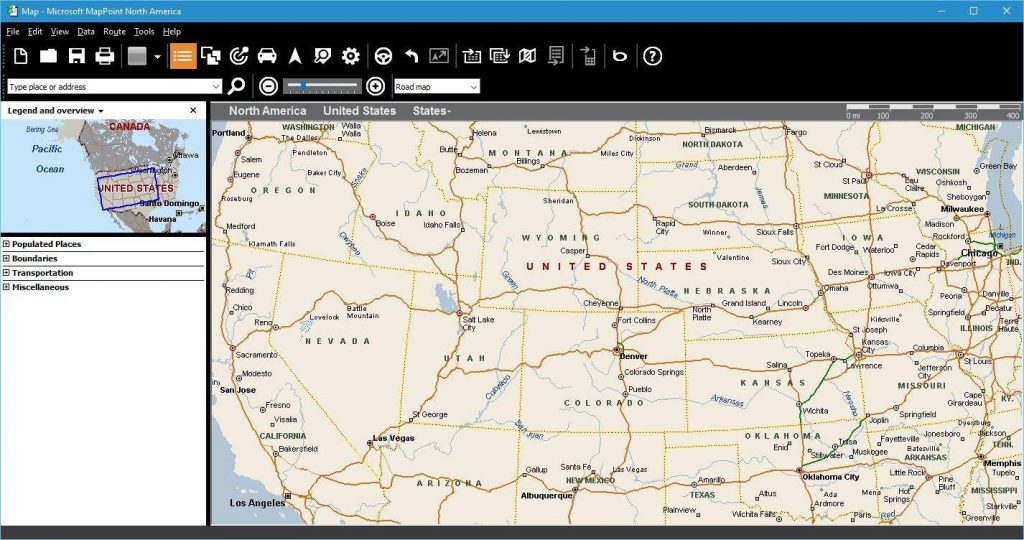1024x540 pixels.
Task: Open the Route Planner car icon
Action: [x=266, y=56]
